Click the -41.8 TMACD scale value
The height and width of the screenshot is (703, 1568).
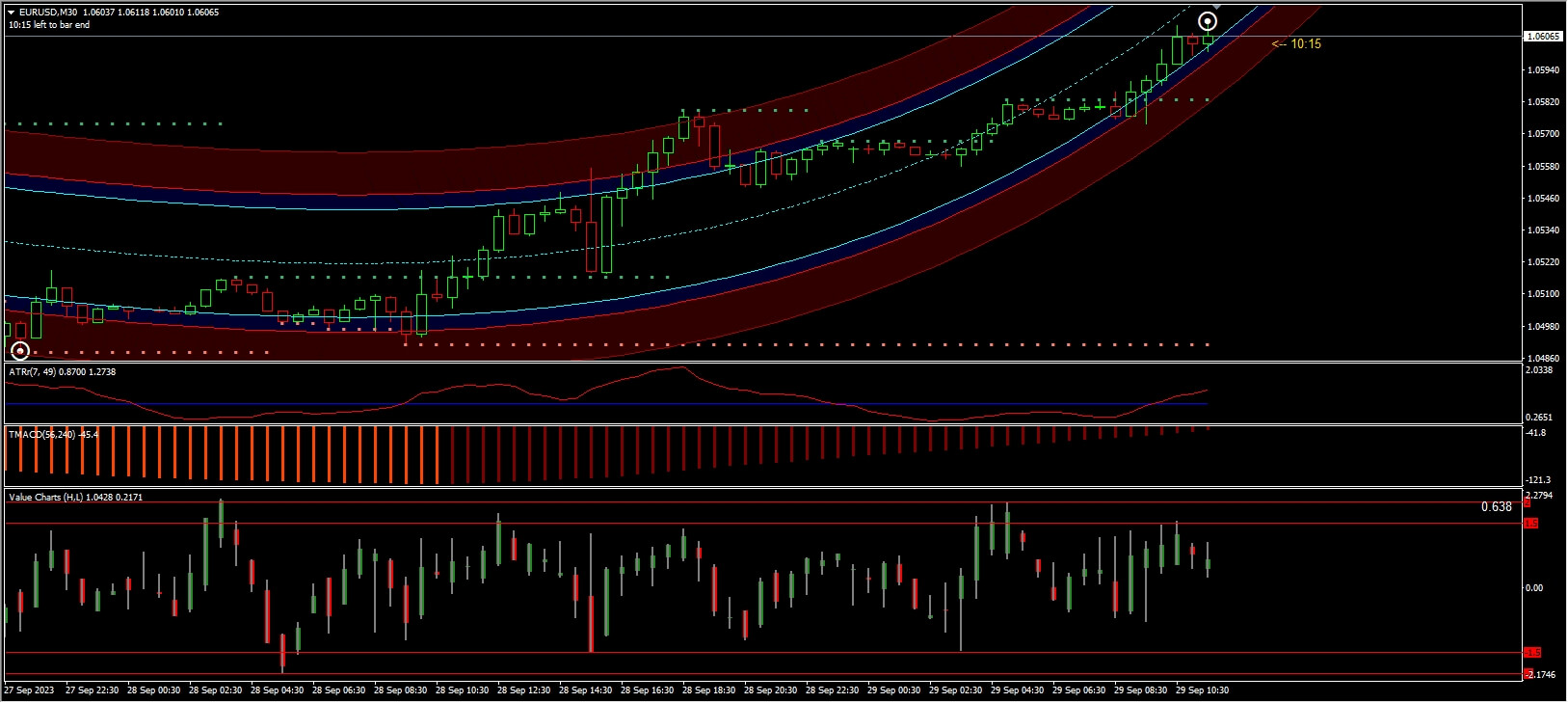click(x=1536, y=433)
